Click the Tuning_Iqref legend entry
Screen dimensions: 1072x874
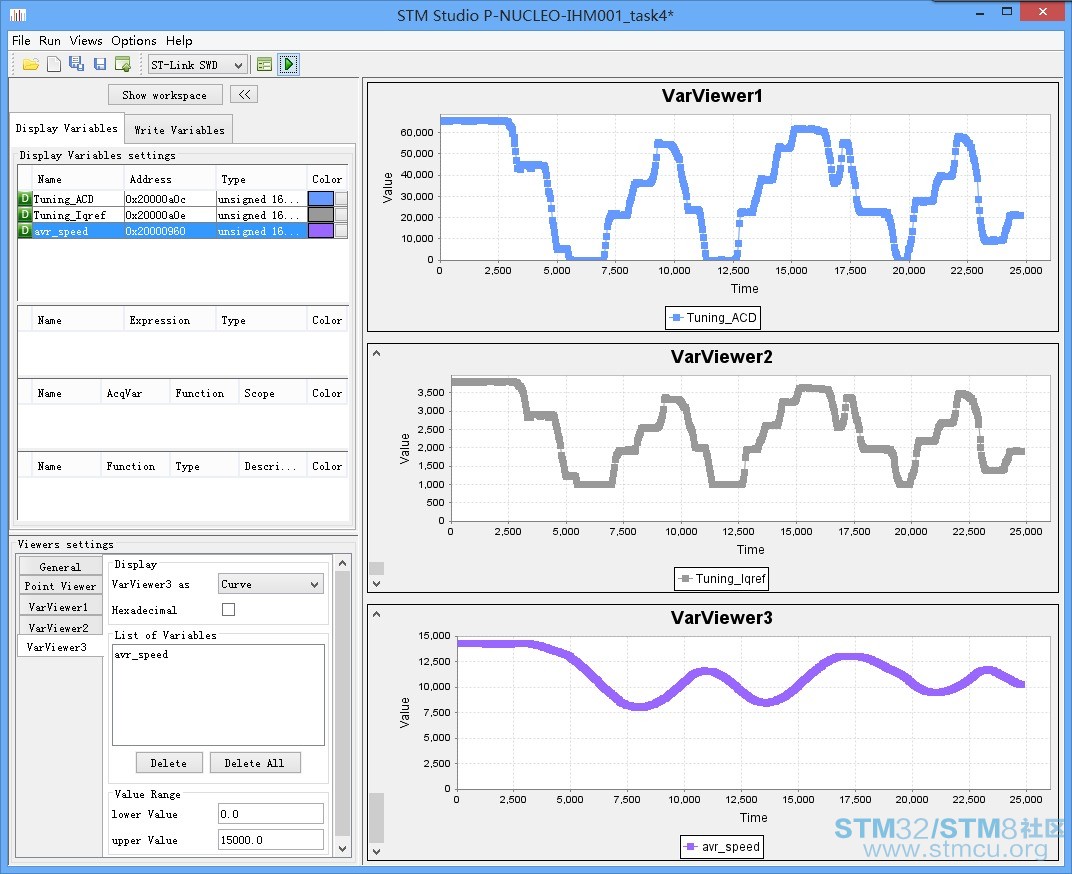click(722, 579)
